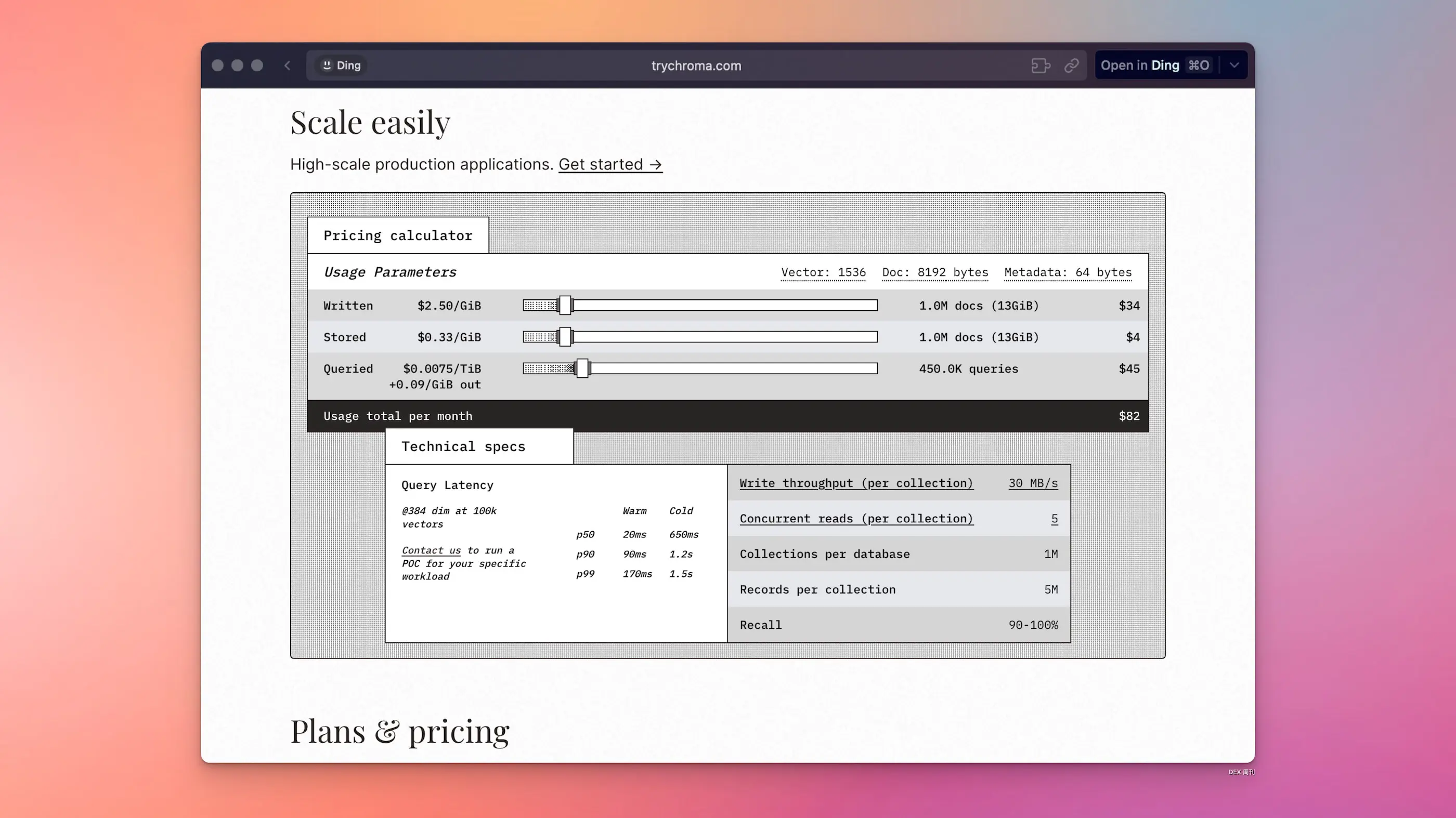This screenshot has width=1456, height=818.
Task: Open the Doc: 8192 bytes setting
Action: click(935, 272)
